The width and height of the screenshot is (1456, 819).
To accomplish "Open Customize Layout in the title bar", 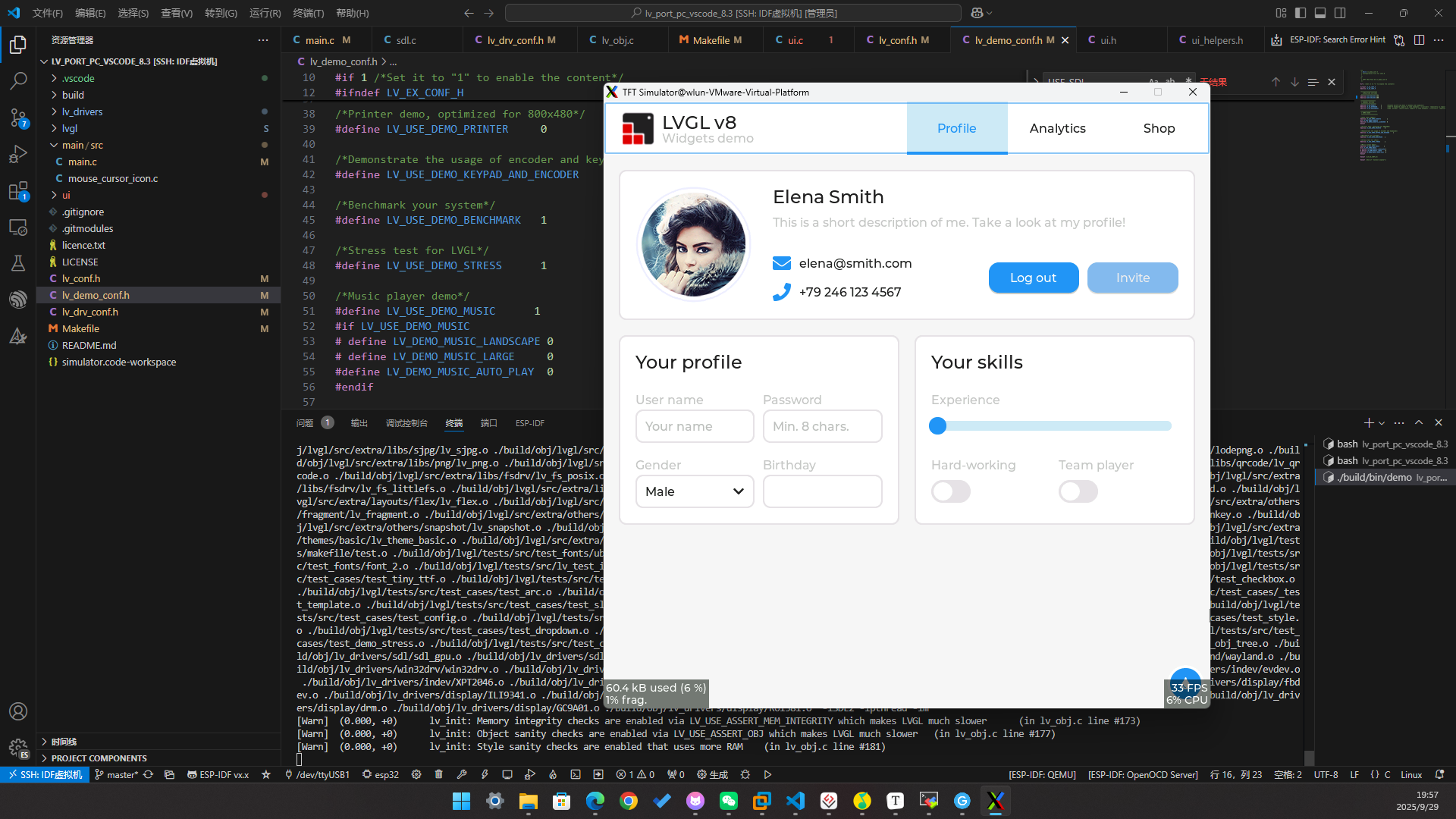I will [x=1281, y=13].
